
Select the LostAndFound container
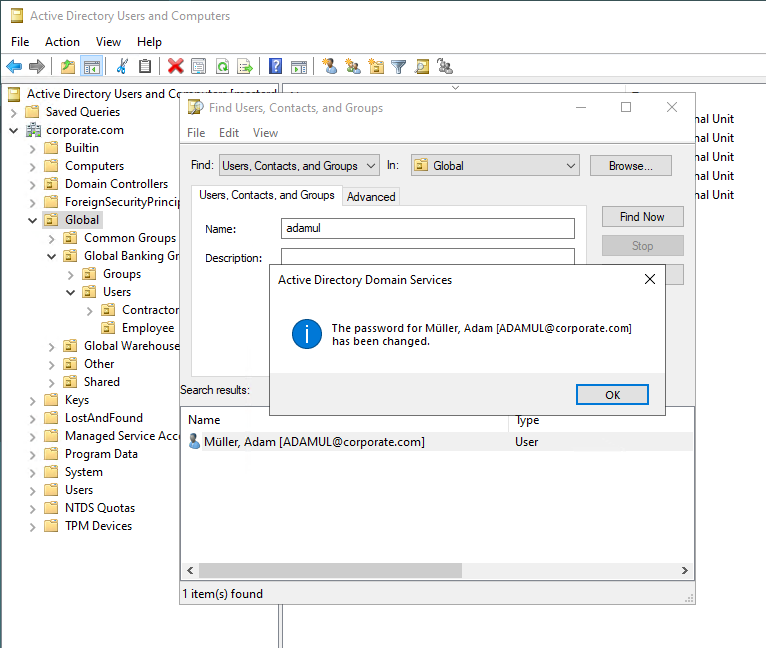point(104,418)
